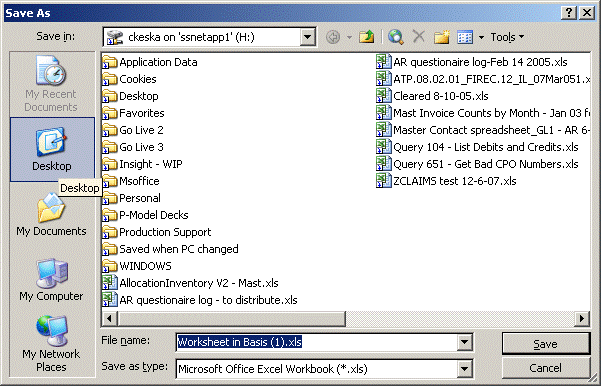This screenshot has height=386, width=601.
Task: Click the help question mark button
Action: tap(569, 13)
